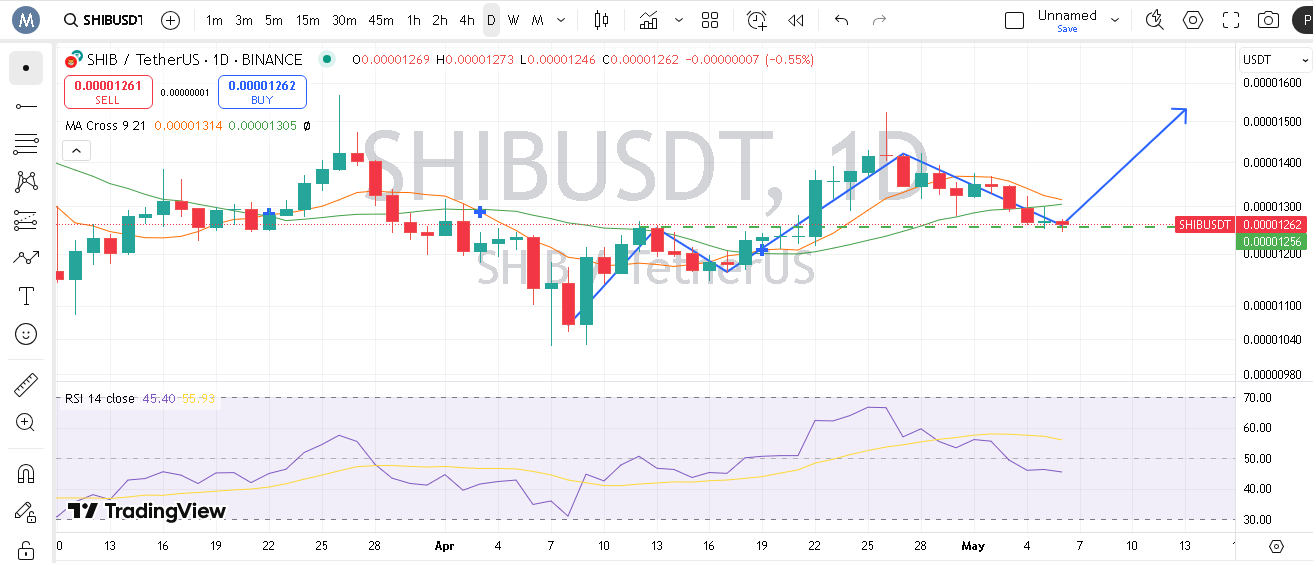Image resolution: width=1313 pixels, height=563 pixels.
Task: Toggle magnet mode
Action: tap(26, 473)
